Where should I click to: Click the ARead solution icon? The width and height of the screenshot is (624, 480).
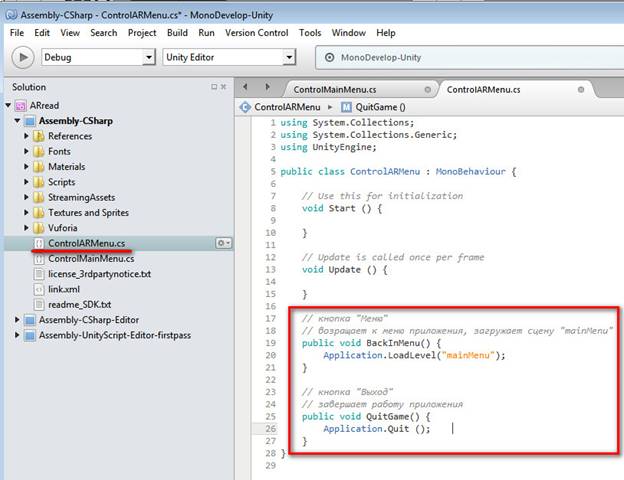(x=20, y=105)
